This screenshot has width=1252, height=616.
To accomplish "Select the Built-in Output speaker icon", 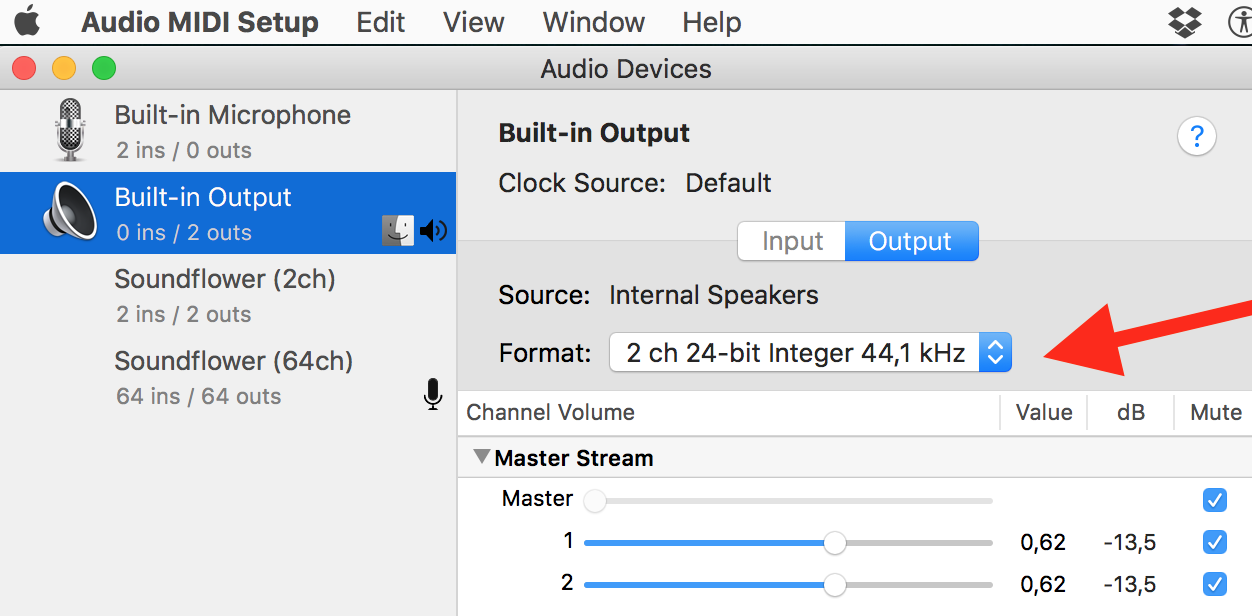I will 68,212.
